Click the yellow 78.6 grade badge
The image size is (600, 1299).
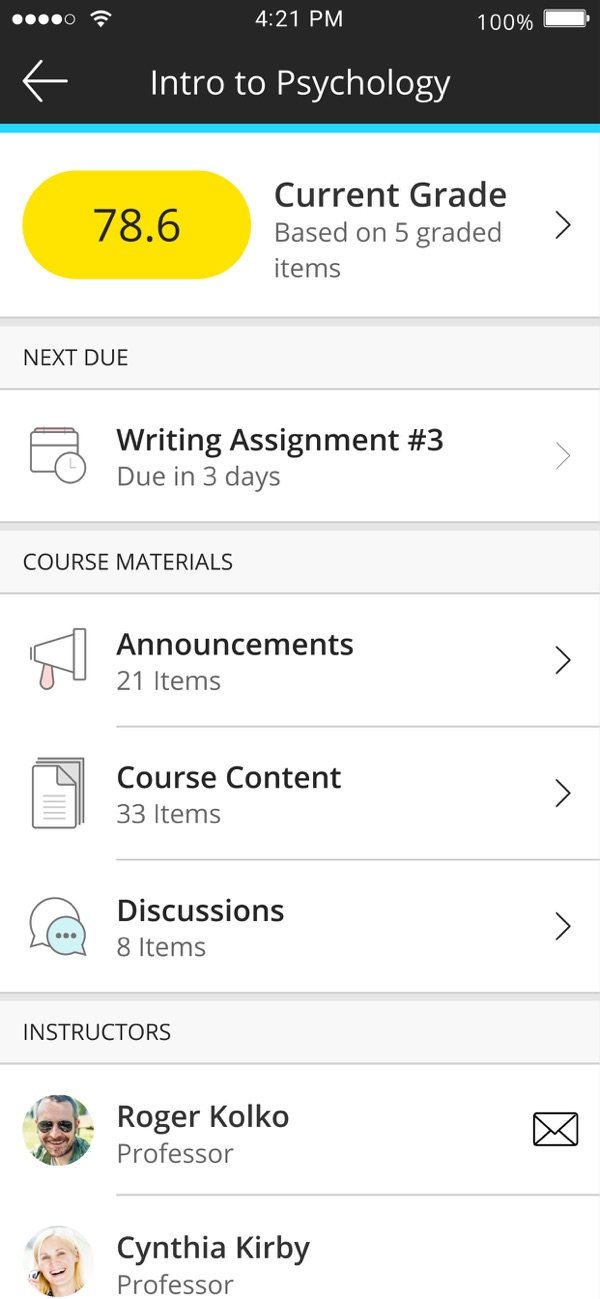pyautogui.click(x=136, y=225)
